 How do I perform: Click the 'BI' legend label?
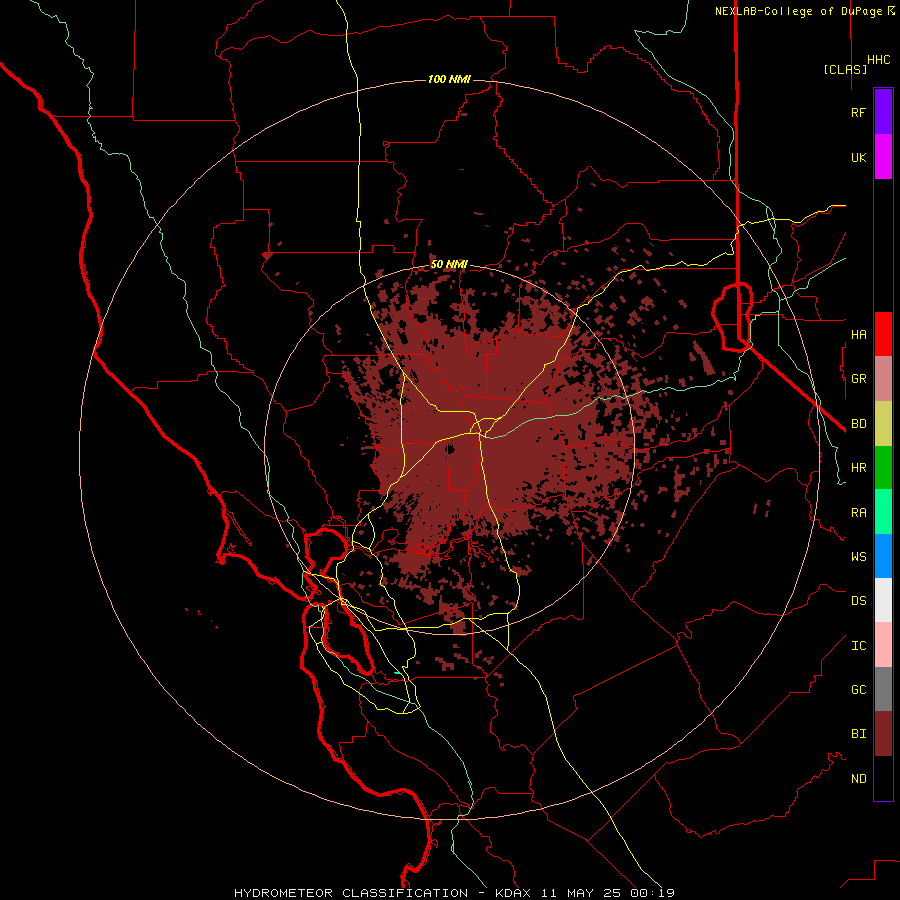pyautogui.click(x=858, y=734)
